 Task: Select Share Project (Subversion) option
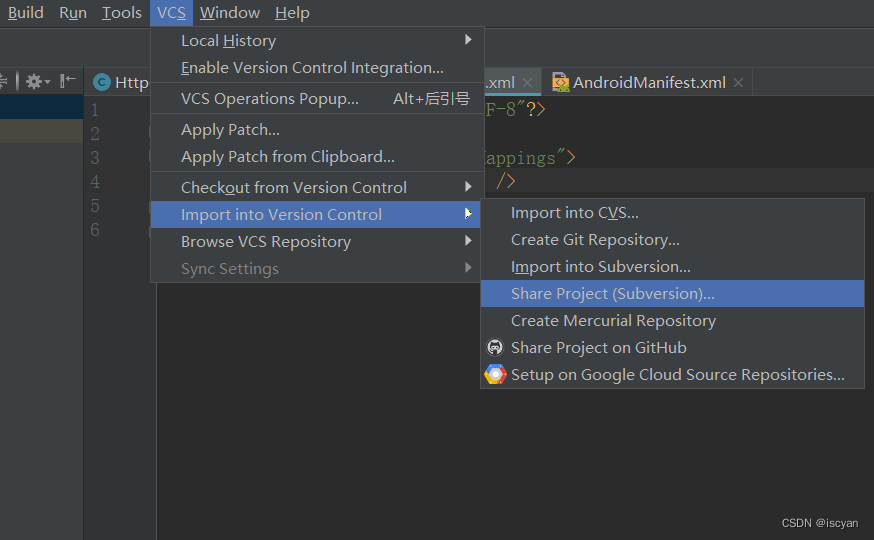tap(612, 294)
